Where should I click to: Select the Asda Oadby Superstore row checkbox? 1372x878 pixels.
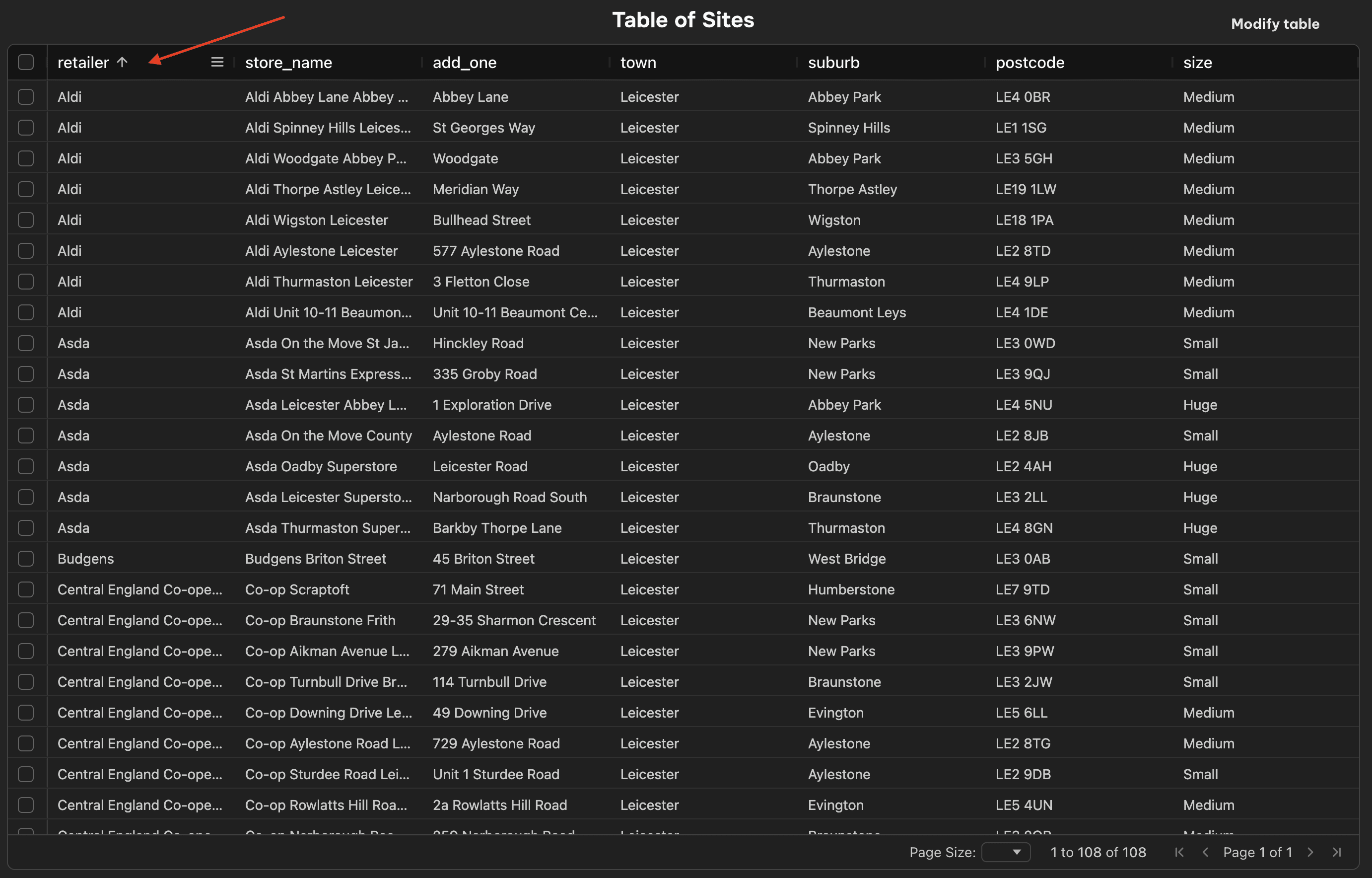click(26, 466)
